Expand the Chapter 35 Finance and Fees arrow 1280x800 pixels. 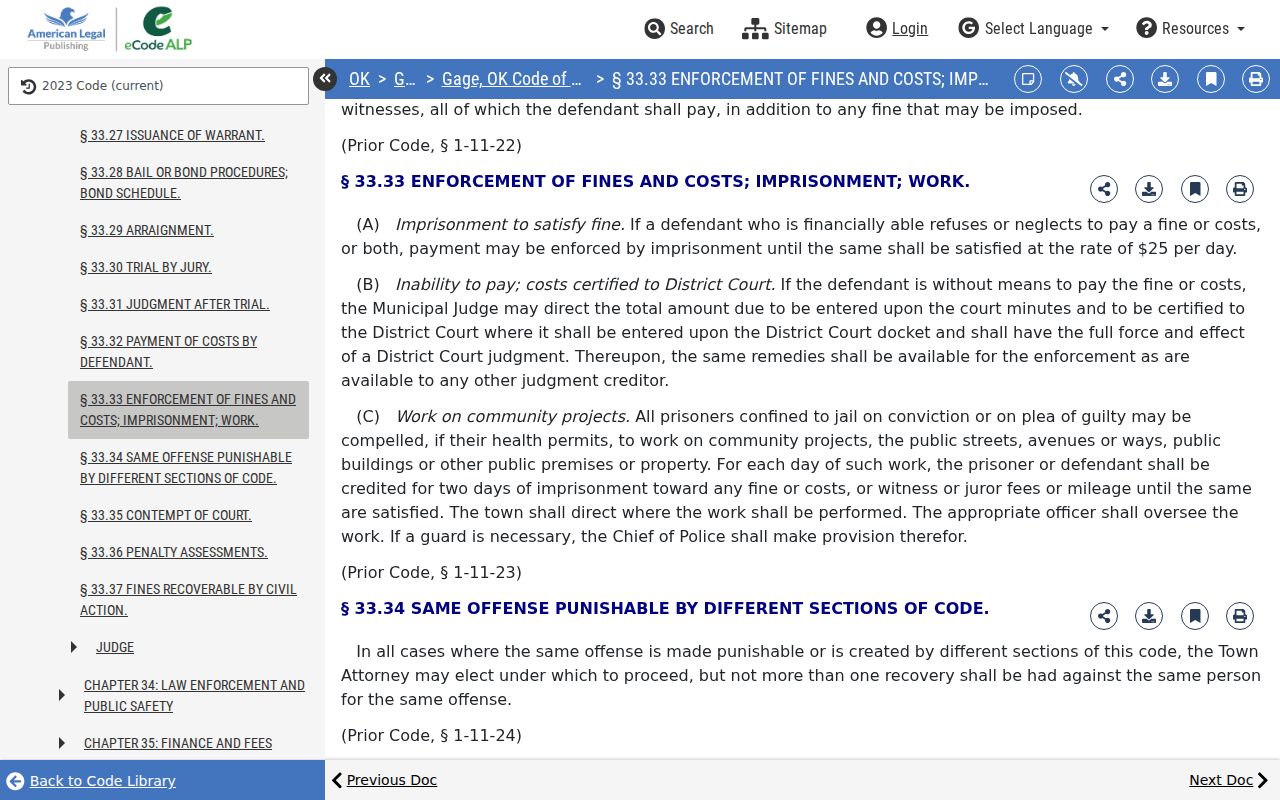point(62,743)
